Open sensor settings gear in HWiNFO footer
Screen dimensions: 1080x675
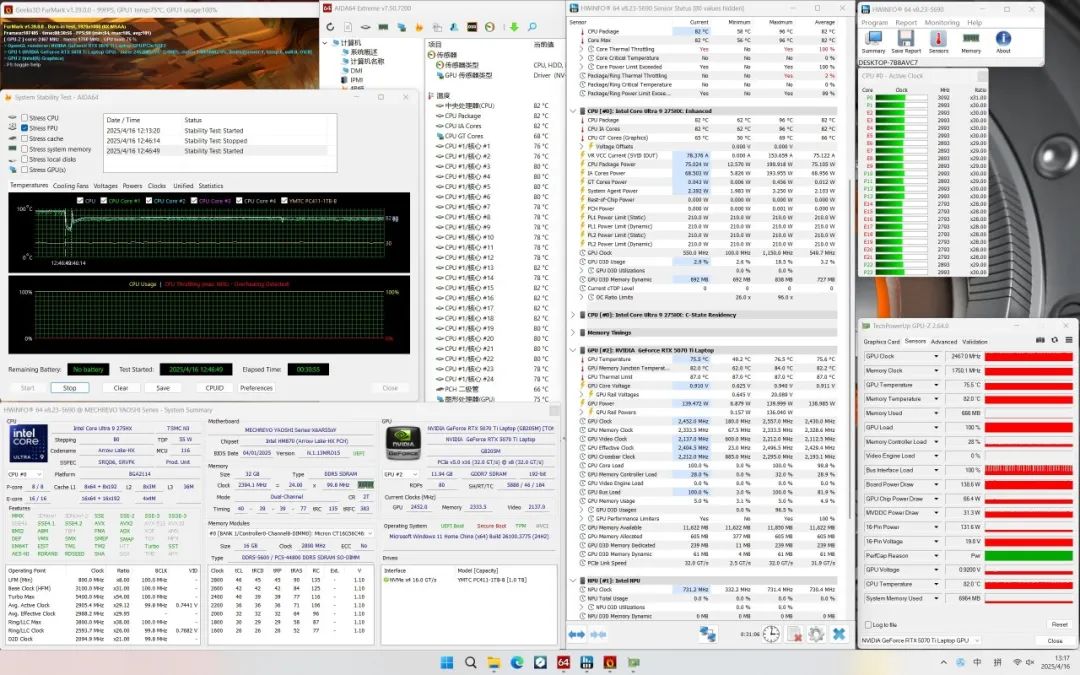tap(816, 634)
